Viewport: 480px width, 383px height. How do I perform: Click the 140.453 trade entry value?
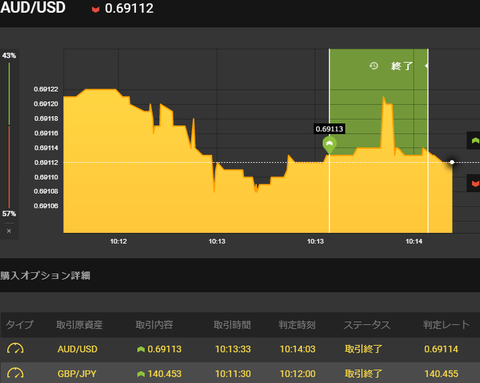pos(164,374)
